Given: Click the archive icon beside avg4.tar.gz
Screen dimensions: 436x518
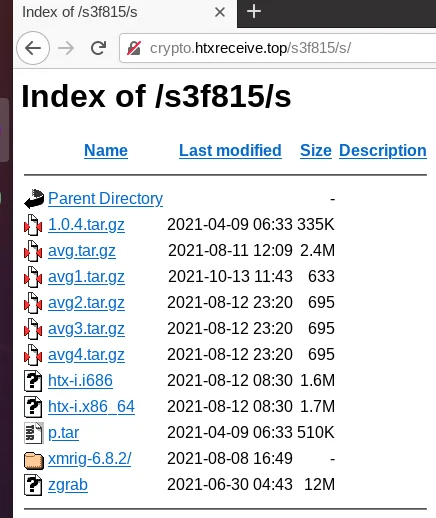Looking at the screenshot, I should tap(33, 355).
